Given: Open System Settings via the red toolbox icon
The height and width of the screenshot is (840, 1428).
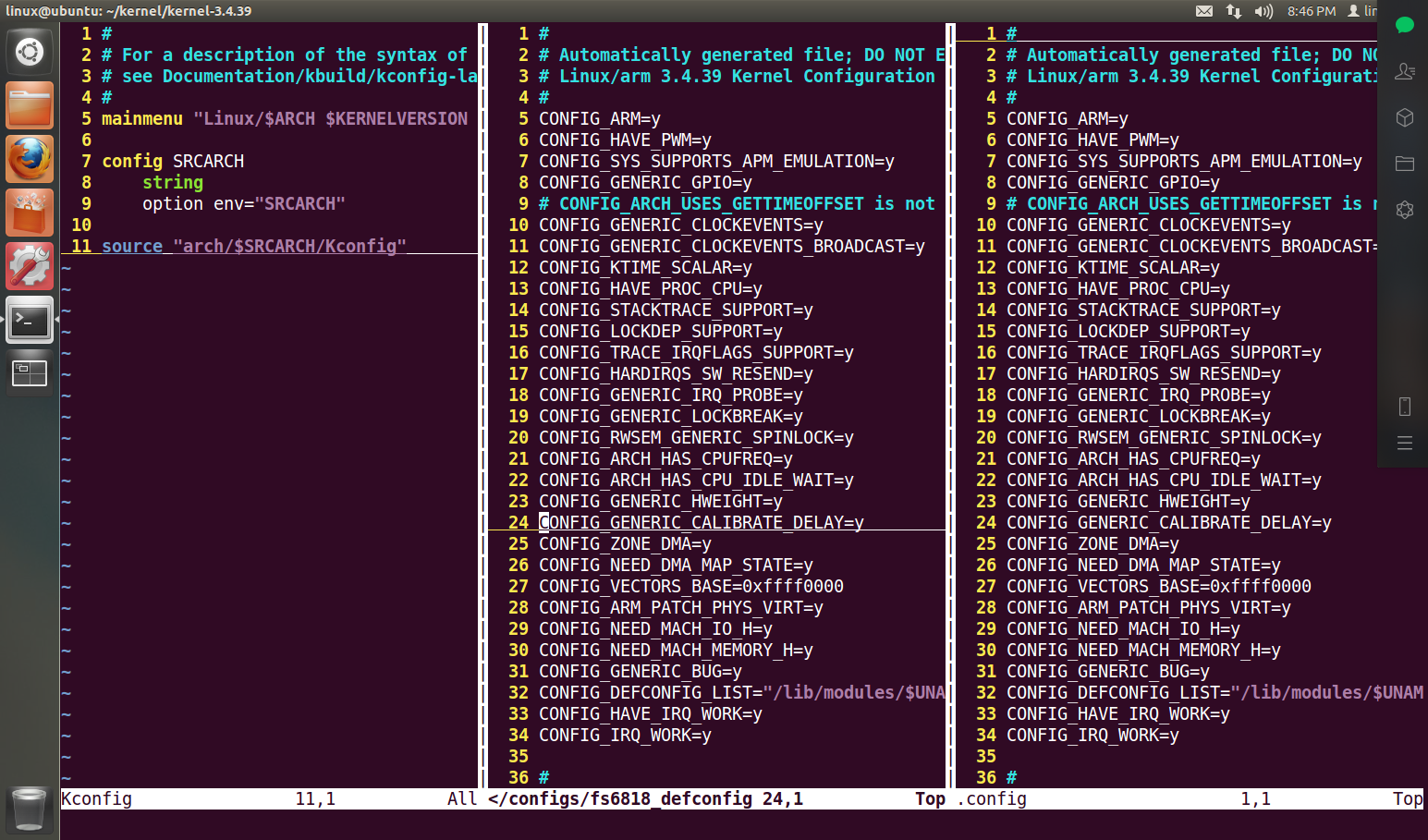Looking at the screenshot, I should click(29, 265).
